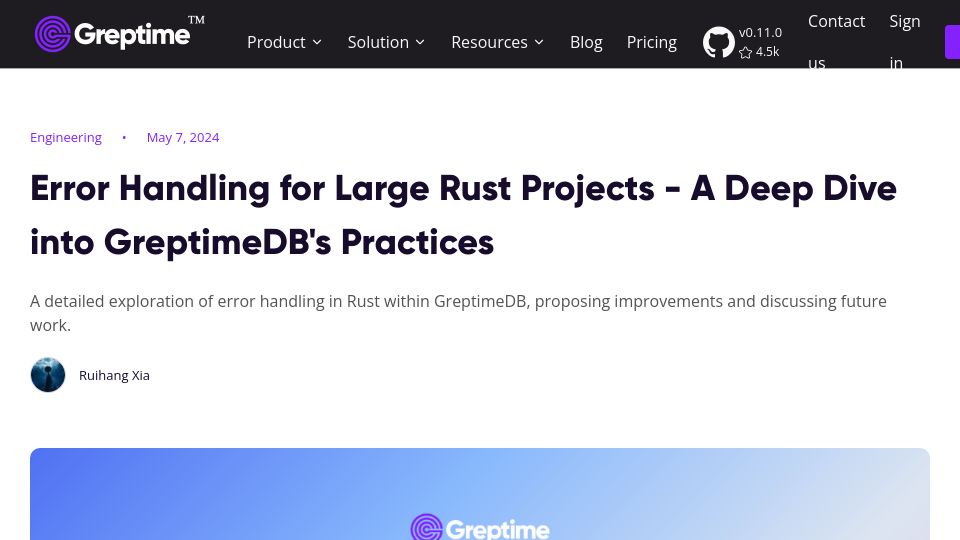960x540 pixels.
Task: Expand the Resources menu chevron
Action: pos(539,42)
